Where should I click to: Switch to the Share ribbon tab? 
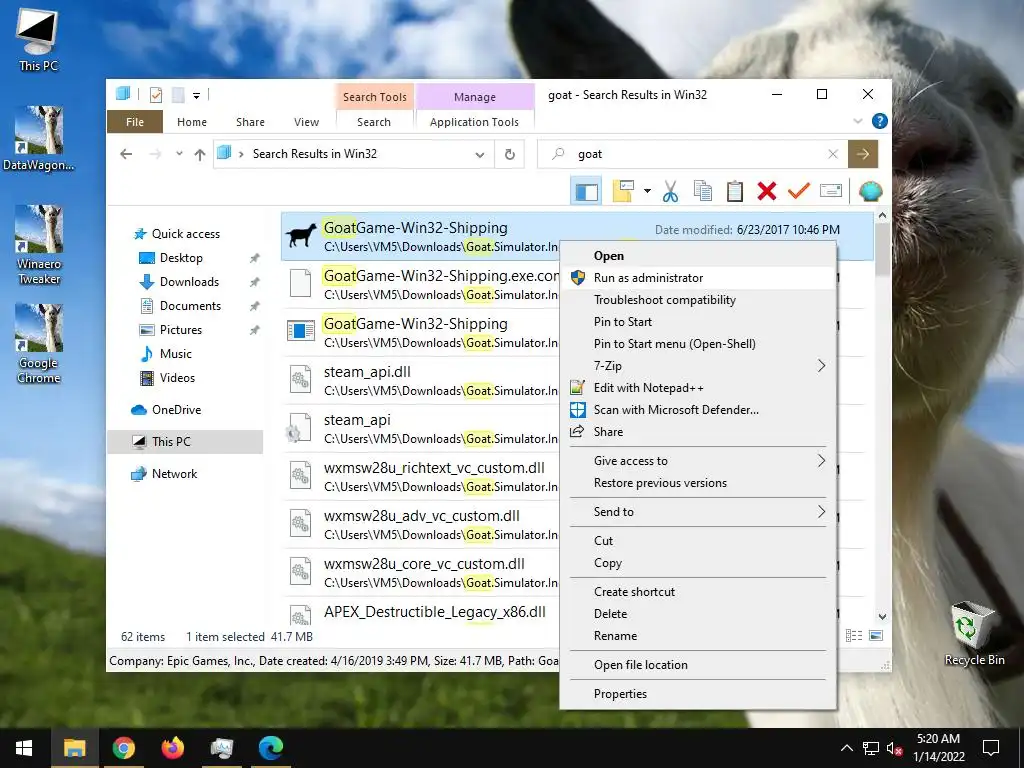point(250,122)
